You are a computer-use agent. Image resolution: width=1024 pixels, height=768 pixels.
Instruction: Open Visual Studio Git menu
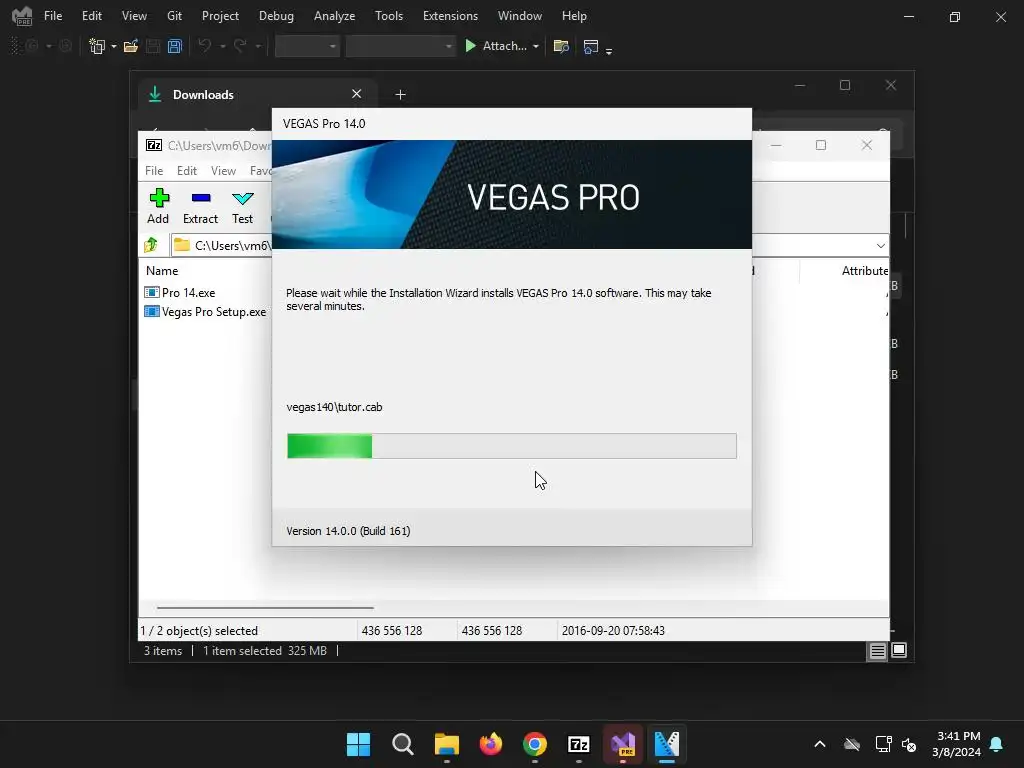pos(174,16)
